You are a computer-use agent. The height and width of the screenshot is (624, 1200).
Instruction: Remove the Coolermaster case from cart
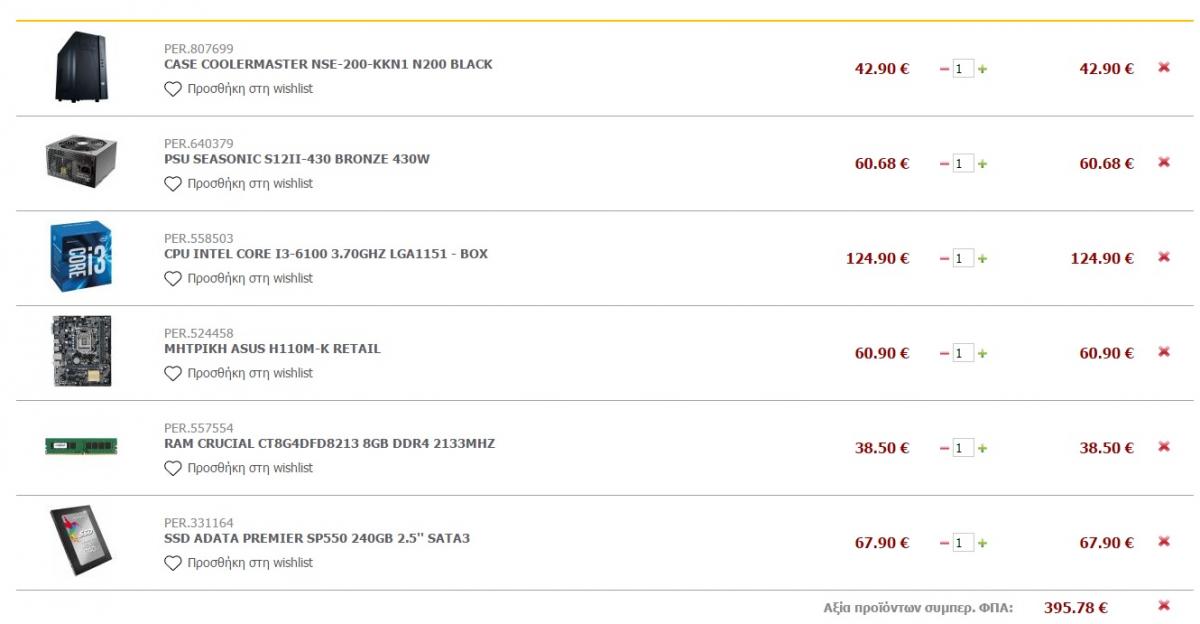1163,67
